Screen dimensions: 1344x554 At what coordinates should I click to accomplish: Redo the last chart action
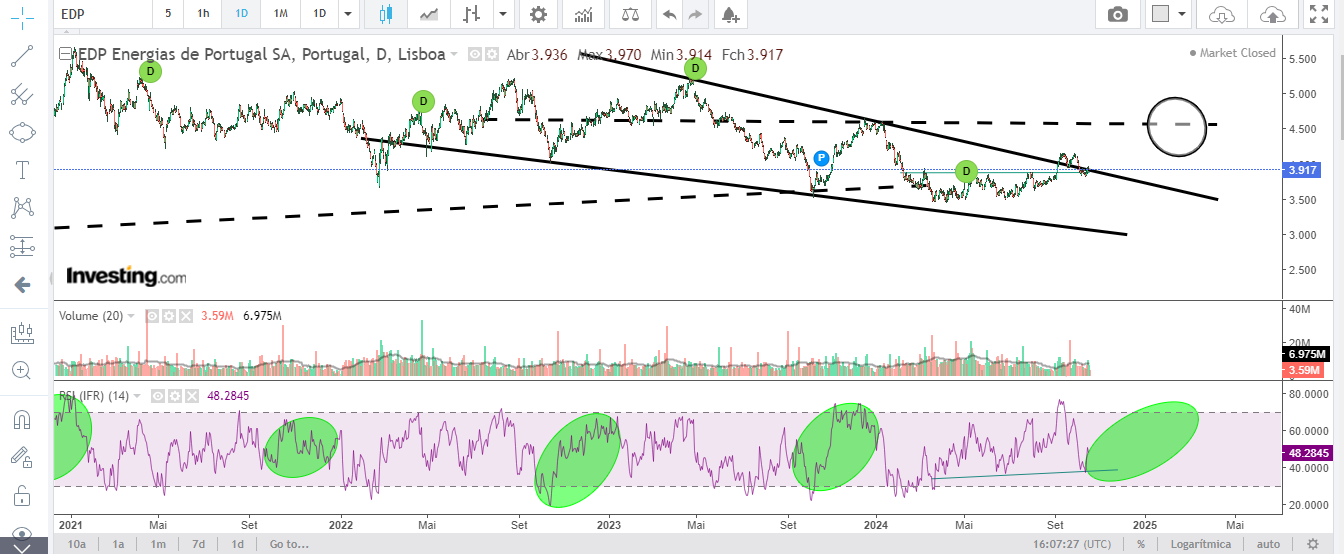696,14
